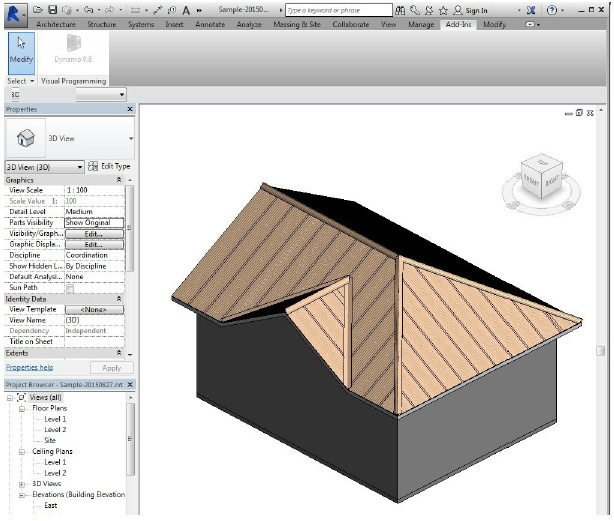Open the Architecture ribbon tab
Viewport: 614px width, 521px height.
tap(55, 23)
